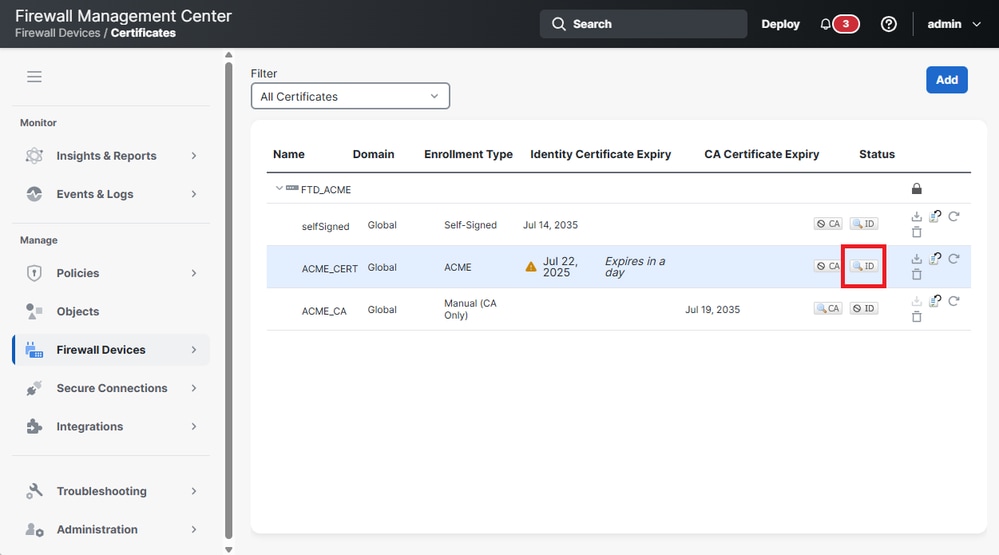Click the Add certificate button
The image size is (999, 555).
946,80
